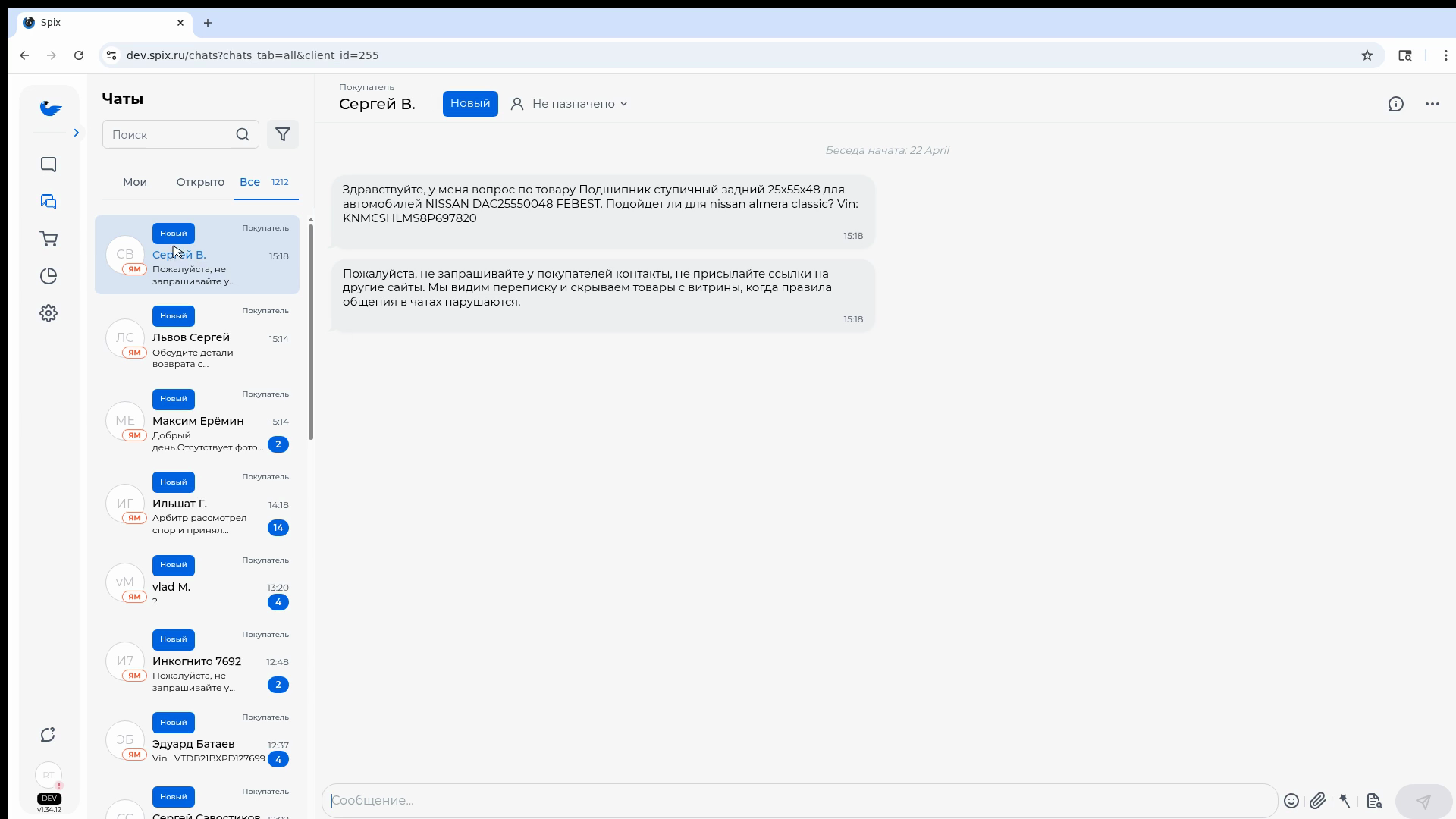This screenshot has height=819, width=1456.
Task: Expand the Не назначено assignee dropdown
Action: point(579,103)
